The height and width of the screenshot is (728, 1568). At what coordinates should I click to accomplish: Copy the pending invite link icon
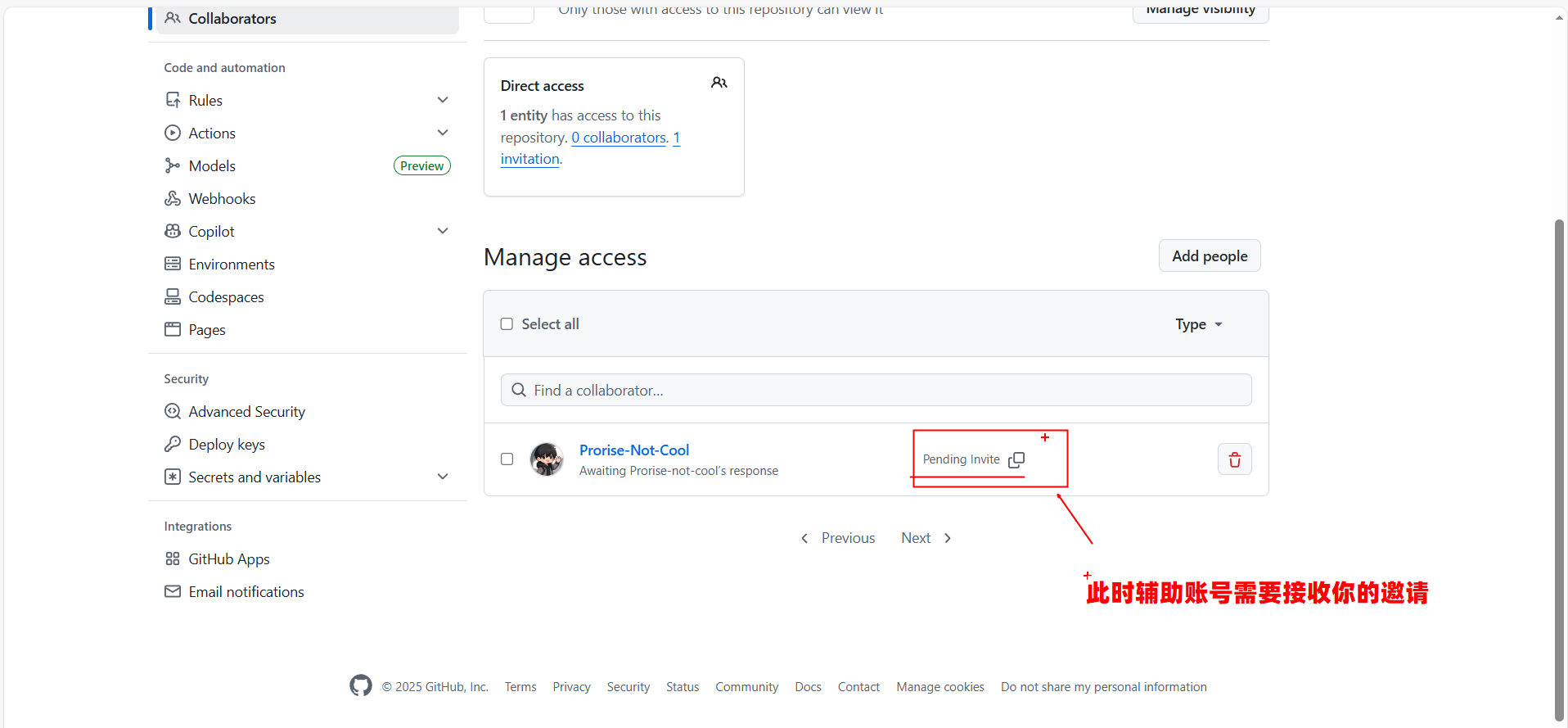click(x=1016, y=460)
